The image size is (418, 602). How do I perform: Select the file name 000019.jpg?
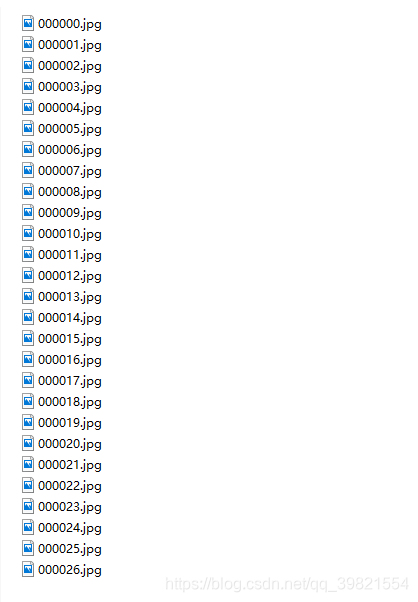(70, 423)
